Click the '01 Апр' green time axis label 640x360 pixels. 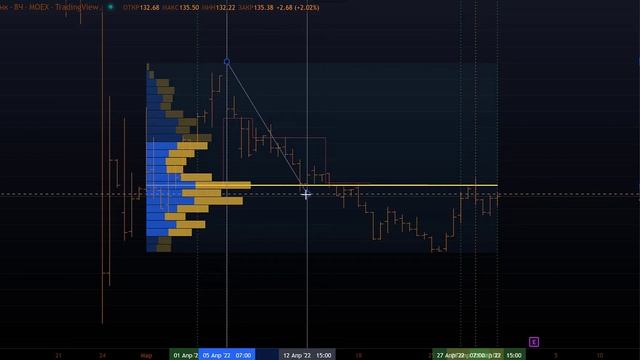click(x=184, y=355)
